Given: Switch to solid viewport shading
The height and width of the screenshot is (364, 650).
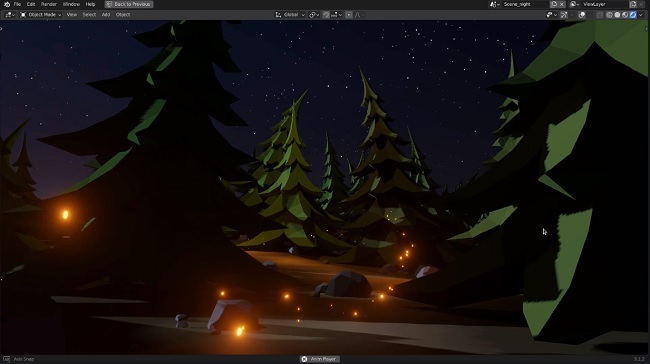Looking at the screenshot, I should [x=617, y=15].
